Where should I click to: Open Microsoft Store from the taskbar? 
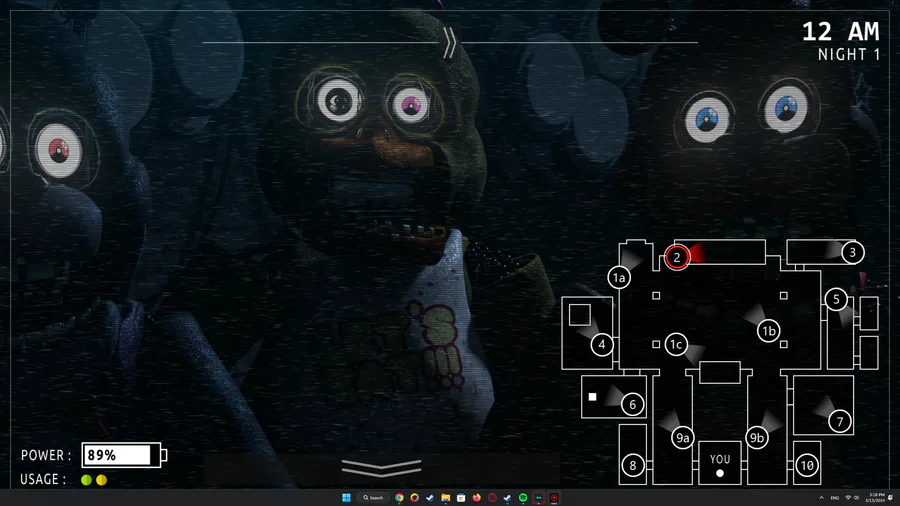[461, 497]
